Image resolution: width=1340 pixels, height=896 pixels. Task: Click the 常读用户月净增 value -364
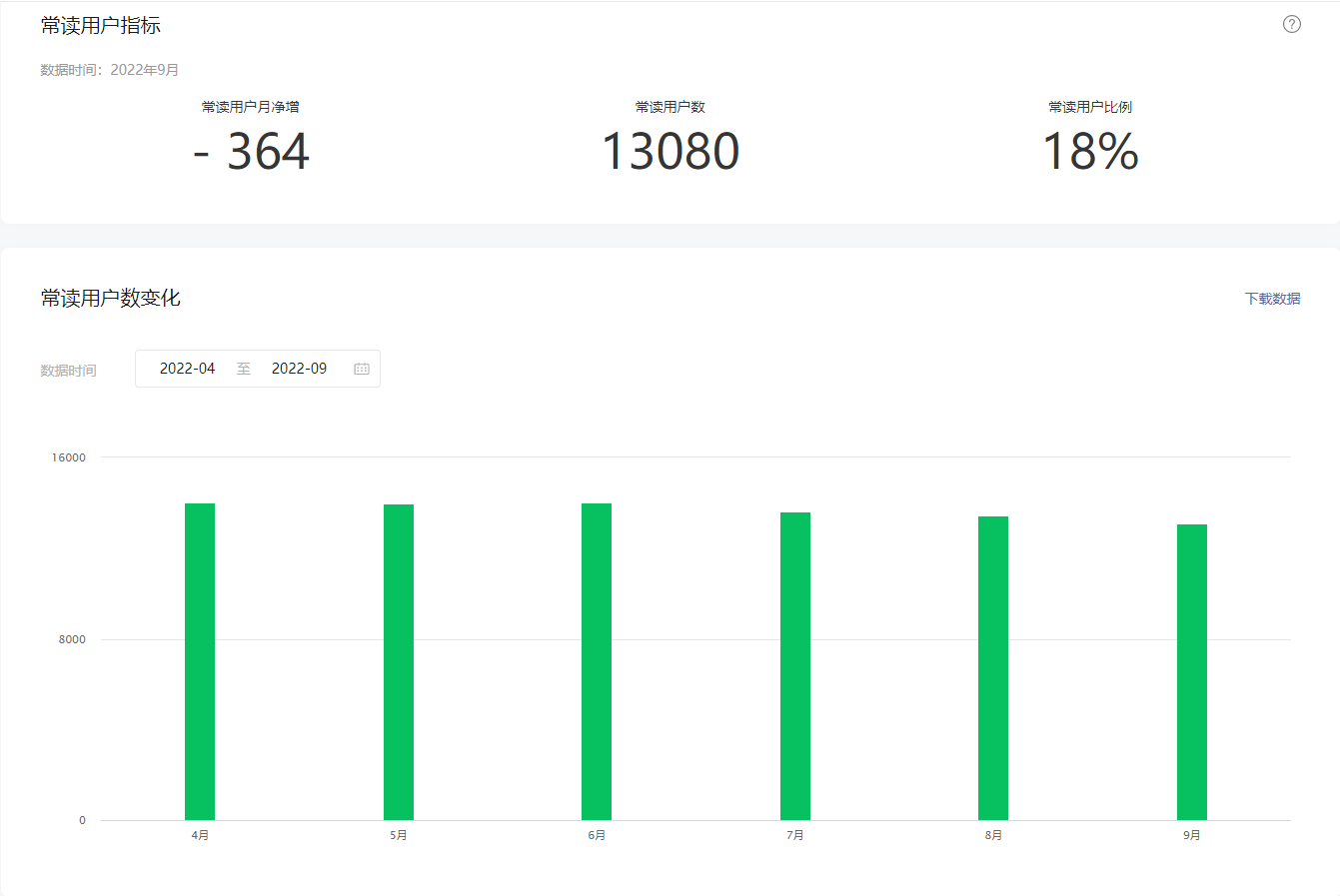tap(251, 152)
